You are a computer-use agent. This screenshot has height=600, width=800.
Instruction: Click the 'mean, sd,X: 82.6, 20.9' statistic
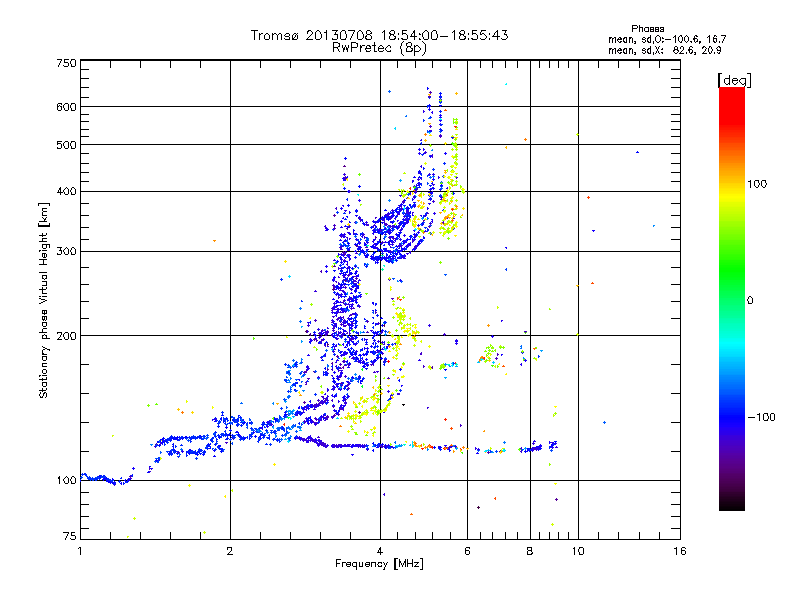[664, 50]
